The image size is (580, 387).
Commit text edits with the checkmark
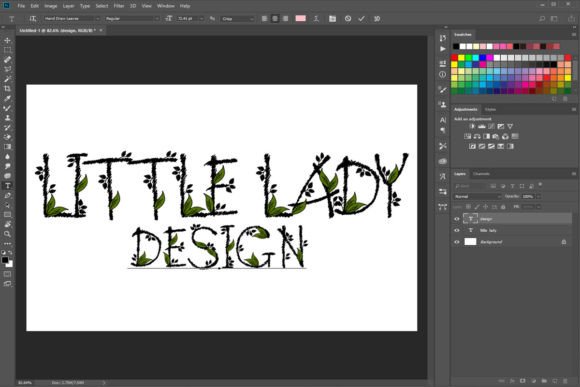tap(361, 18)
